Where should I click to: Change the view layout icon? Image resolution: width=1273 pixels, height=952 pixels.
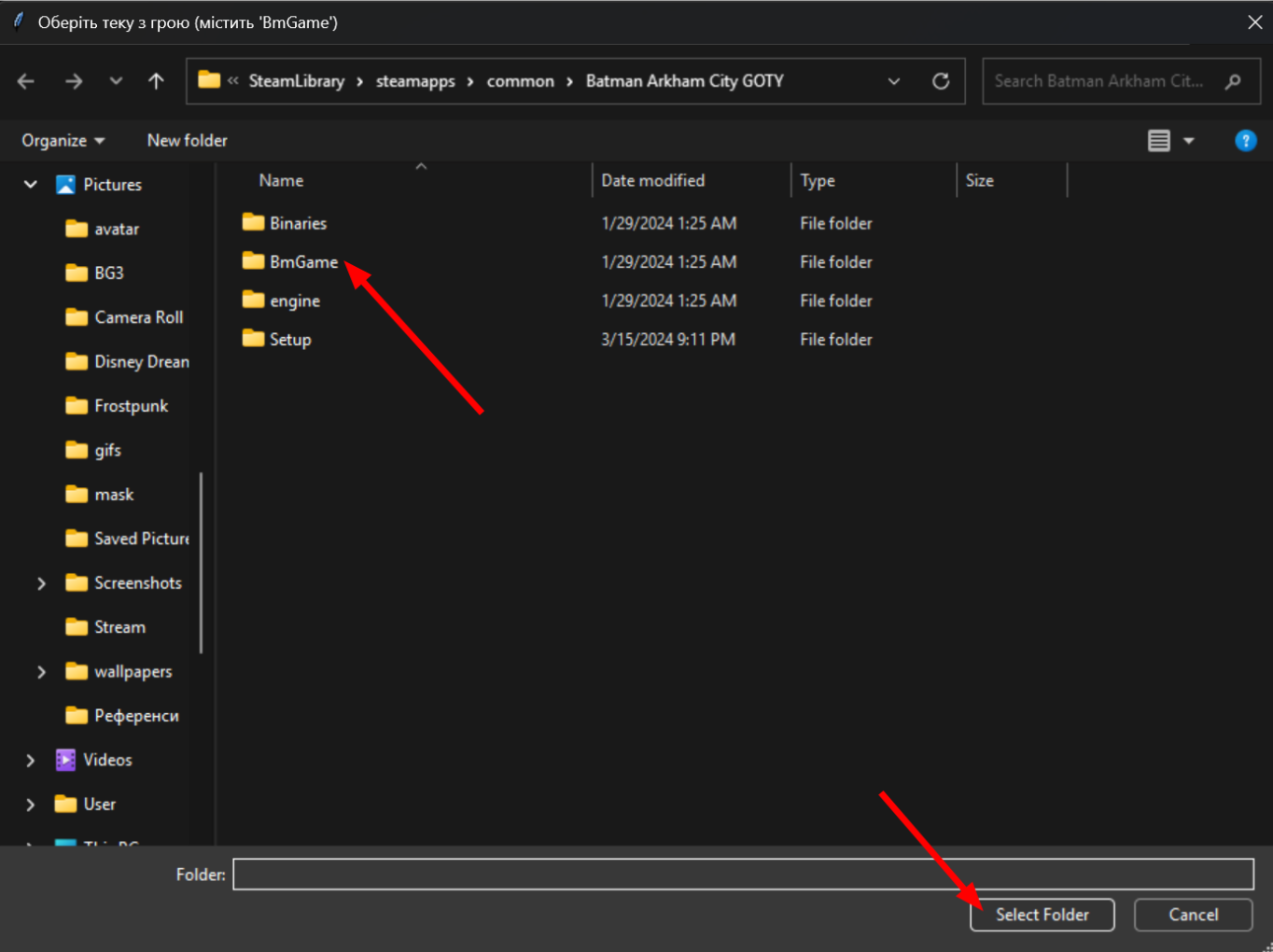[x=1159, y=141]
